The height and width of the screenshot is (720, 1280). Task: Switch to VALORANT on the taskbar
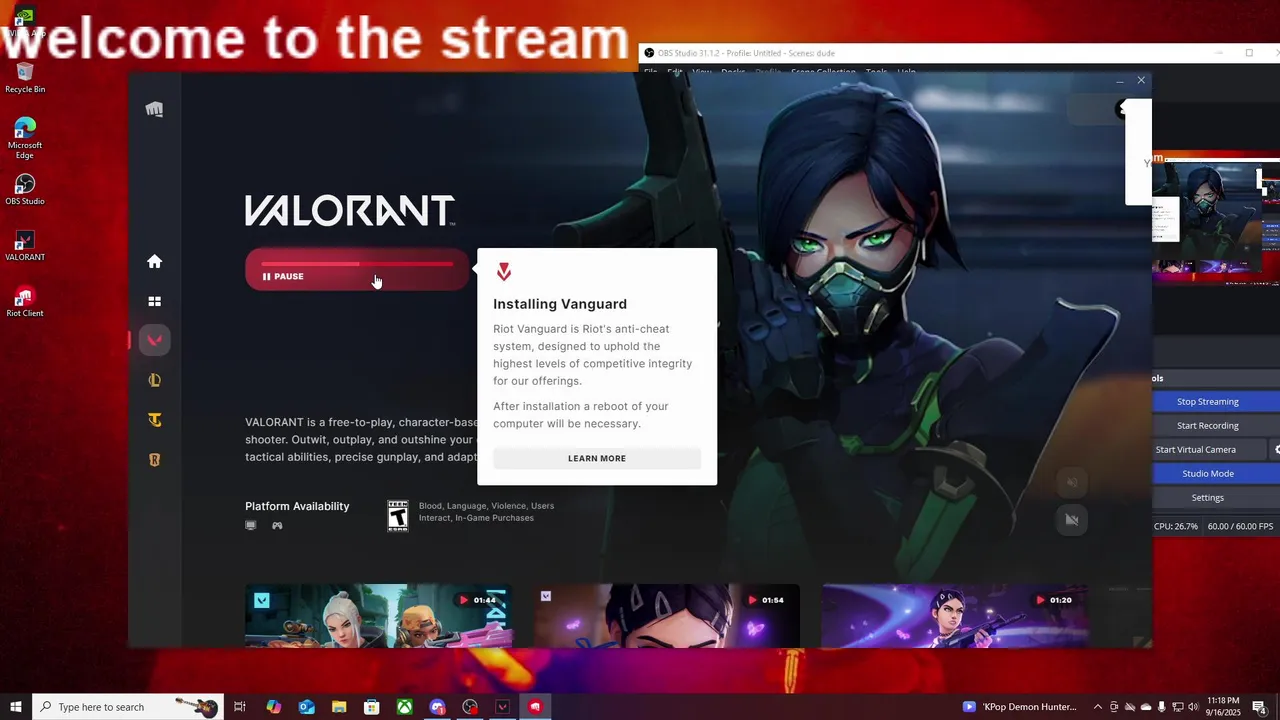point(502,707)
